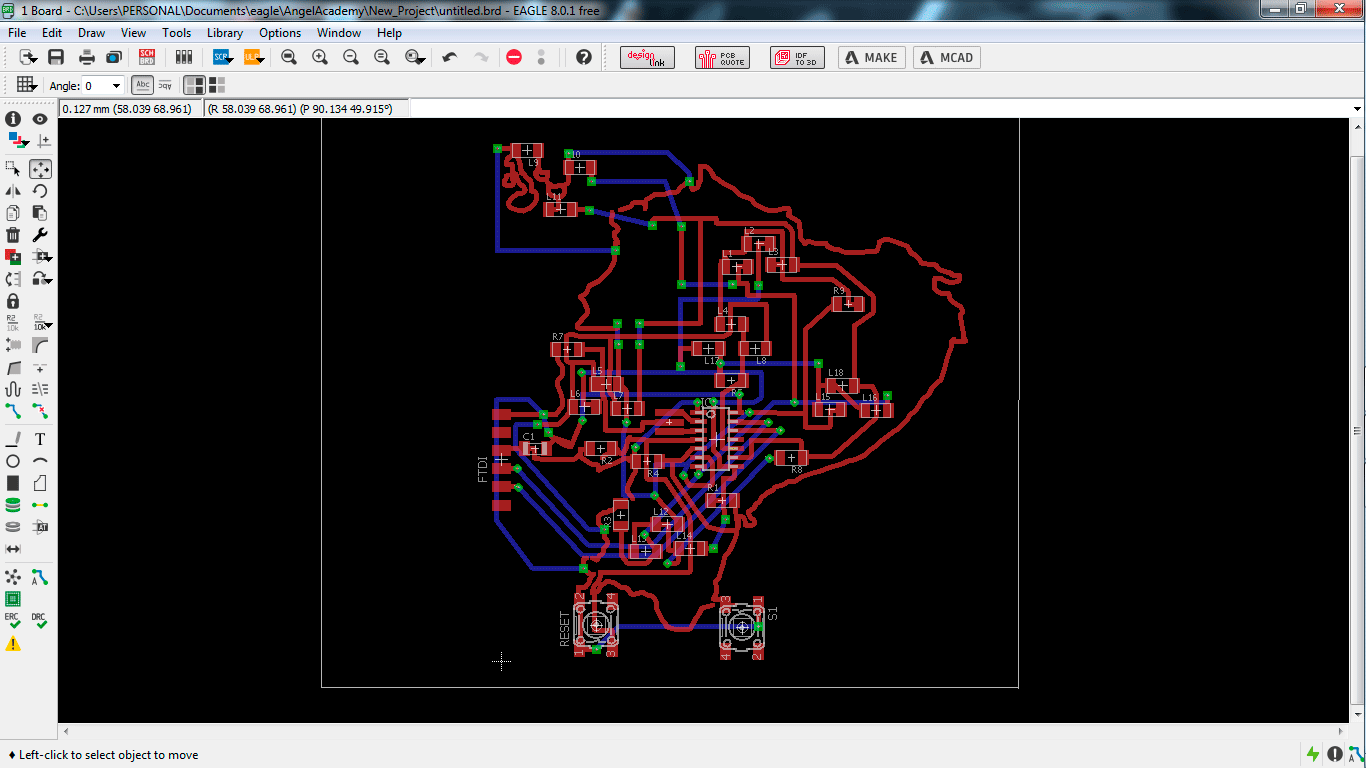Open the Edit menu
The height and width of the screenshot is (768, 1366).
[x=52, y=33]
